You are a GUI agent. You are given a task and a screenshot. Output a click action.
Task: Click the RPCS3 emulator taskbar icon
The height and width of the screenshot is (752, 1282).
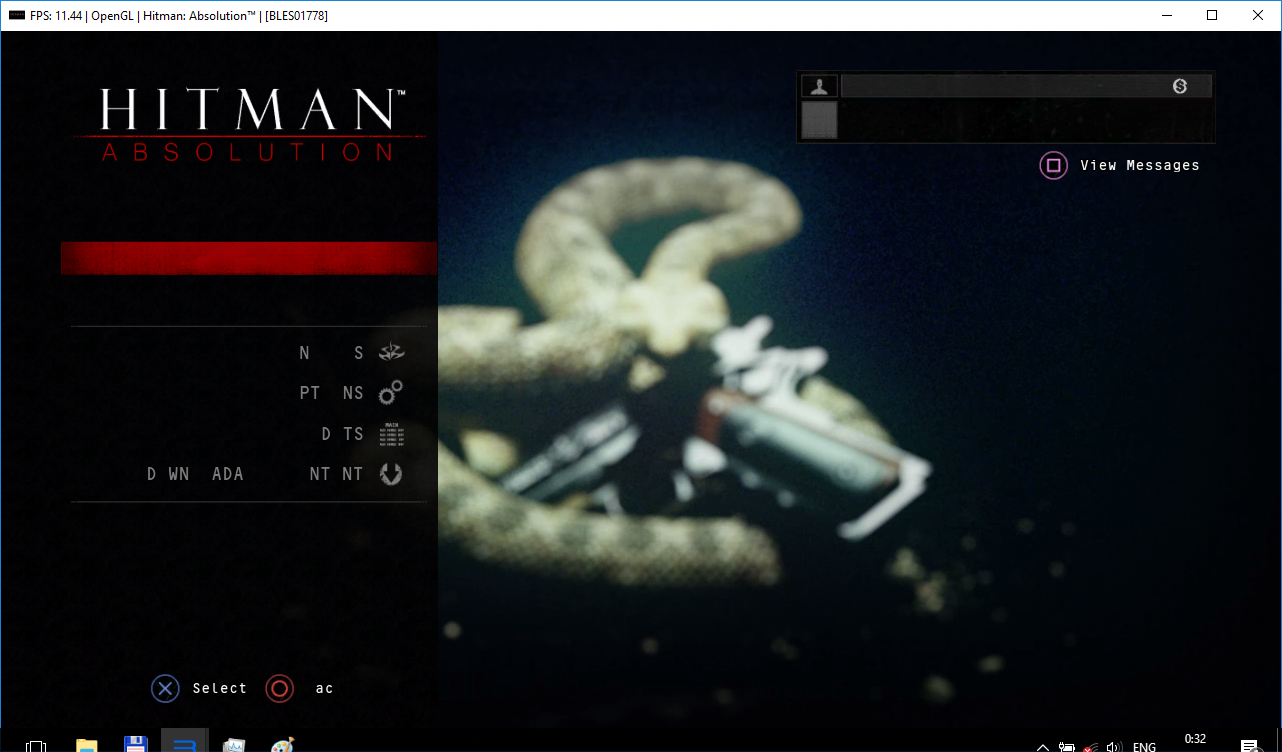[184, 743]
